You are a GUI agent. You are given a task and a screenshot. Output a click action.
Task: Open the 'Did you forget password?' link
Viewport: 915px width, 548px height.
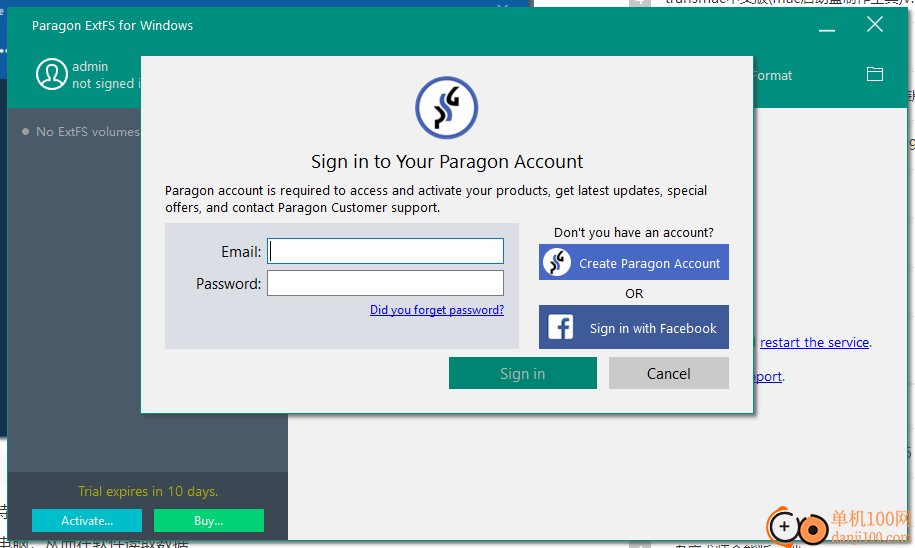436,310
